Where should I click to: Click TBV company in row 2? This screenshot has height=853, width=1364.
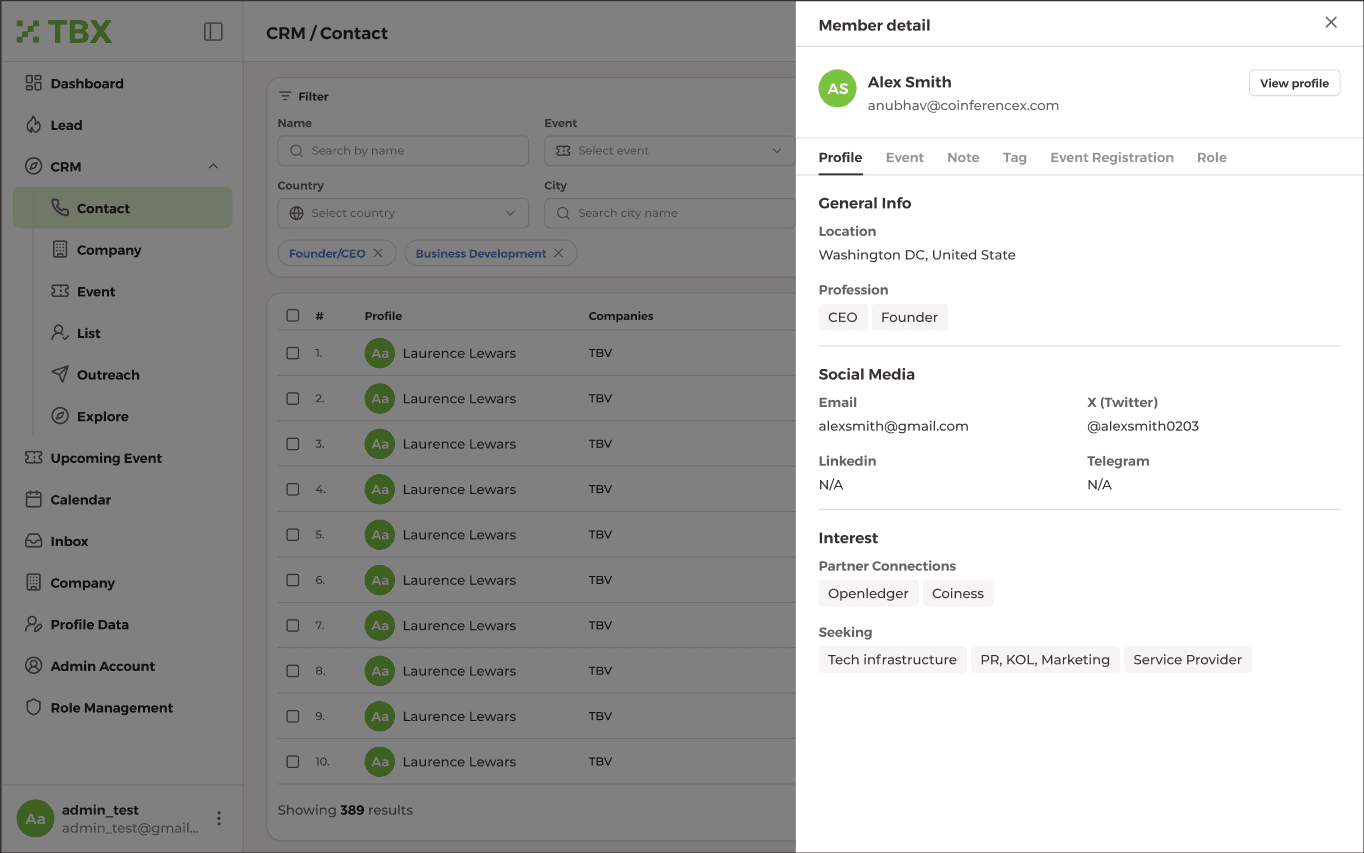click(x=600, y=398)
